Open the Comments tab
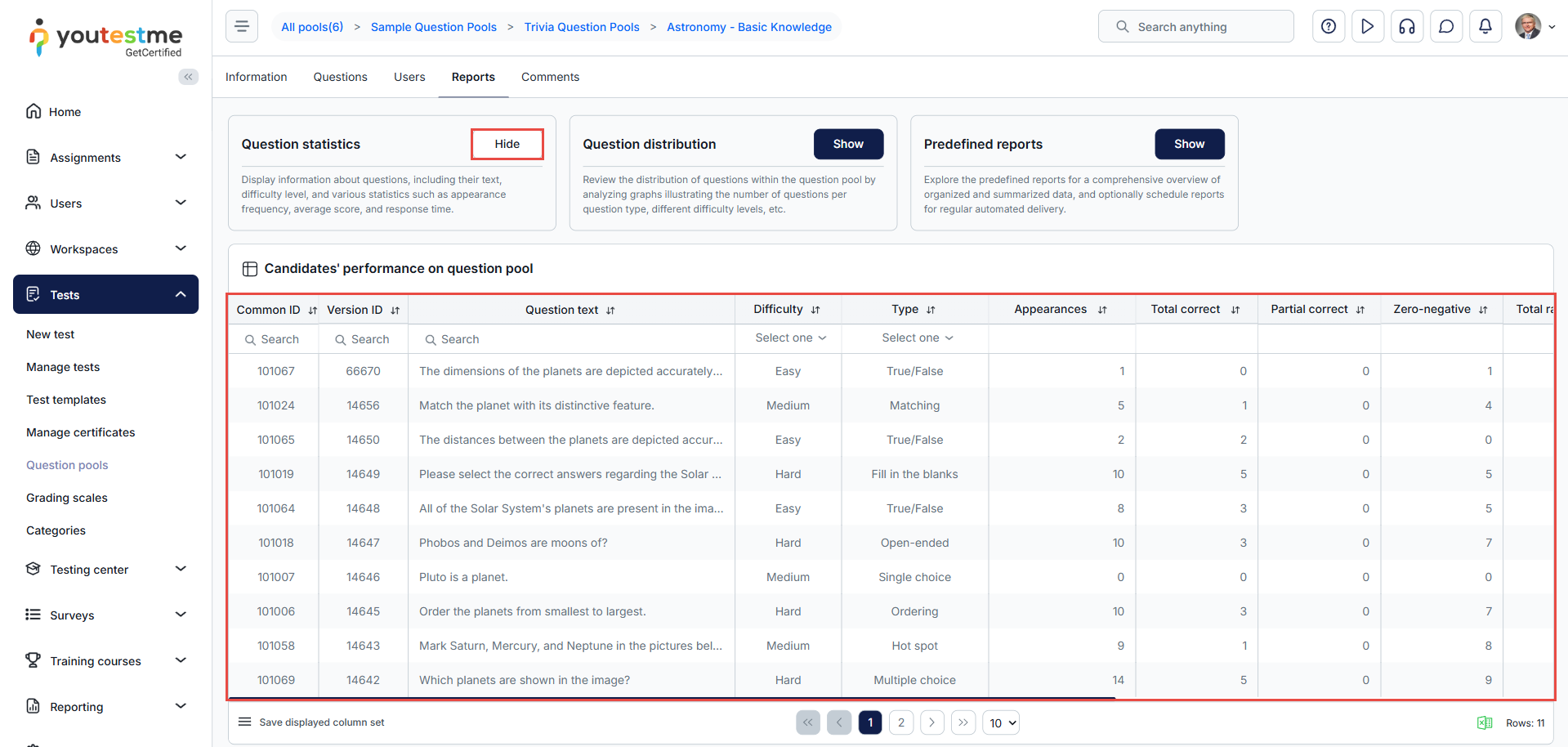 pyautogui.click(x=550, y=77)
